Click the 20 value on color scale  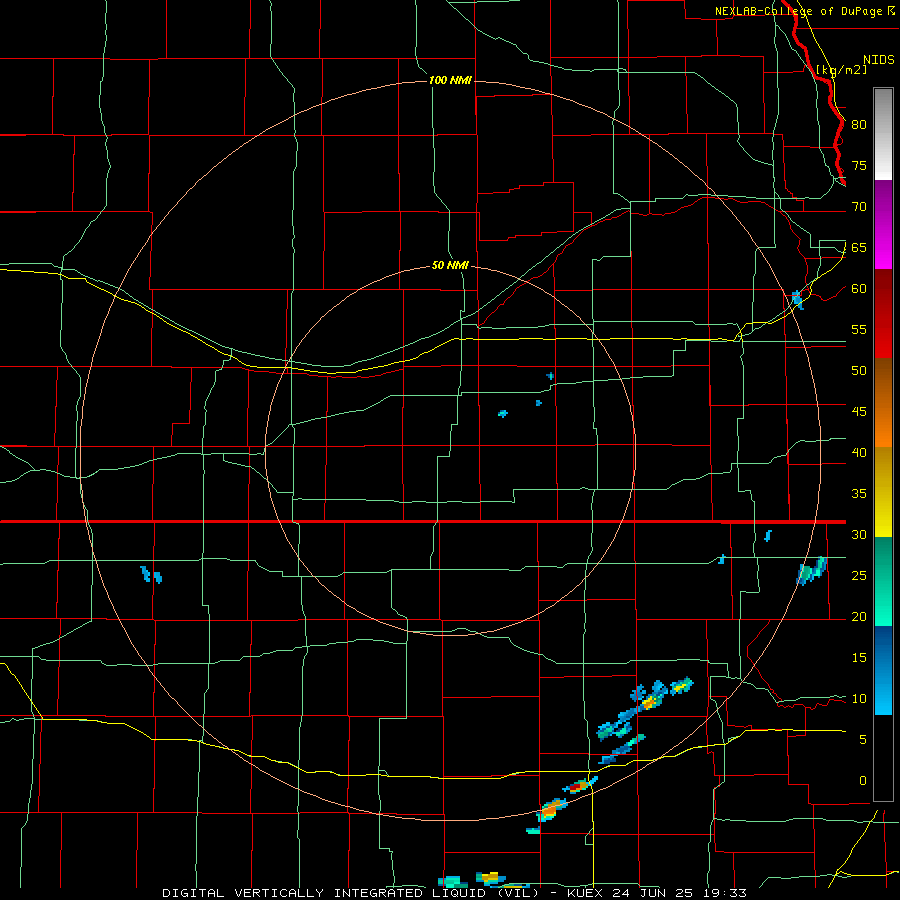(x=859, y=617)
